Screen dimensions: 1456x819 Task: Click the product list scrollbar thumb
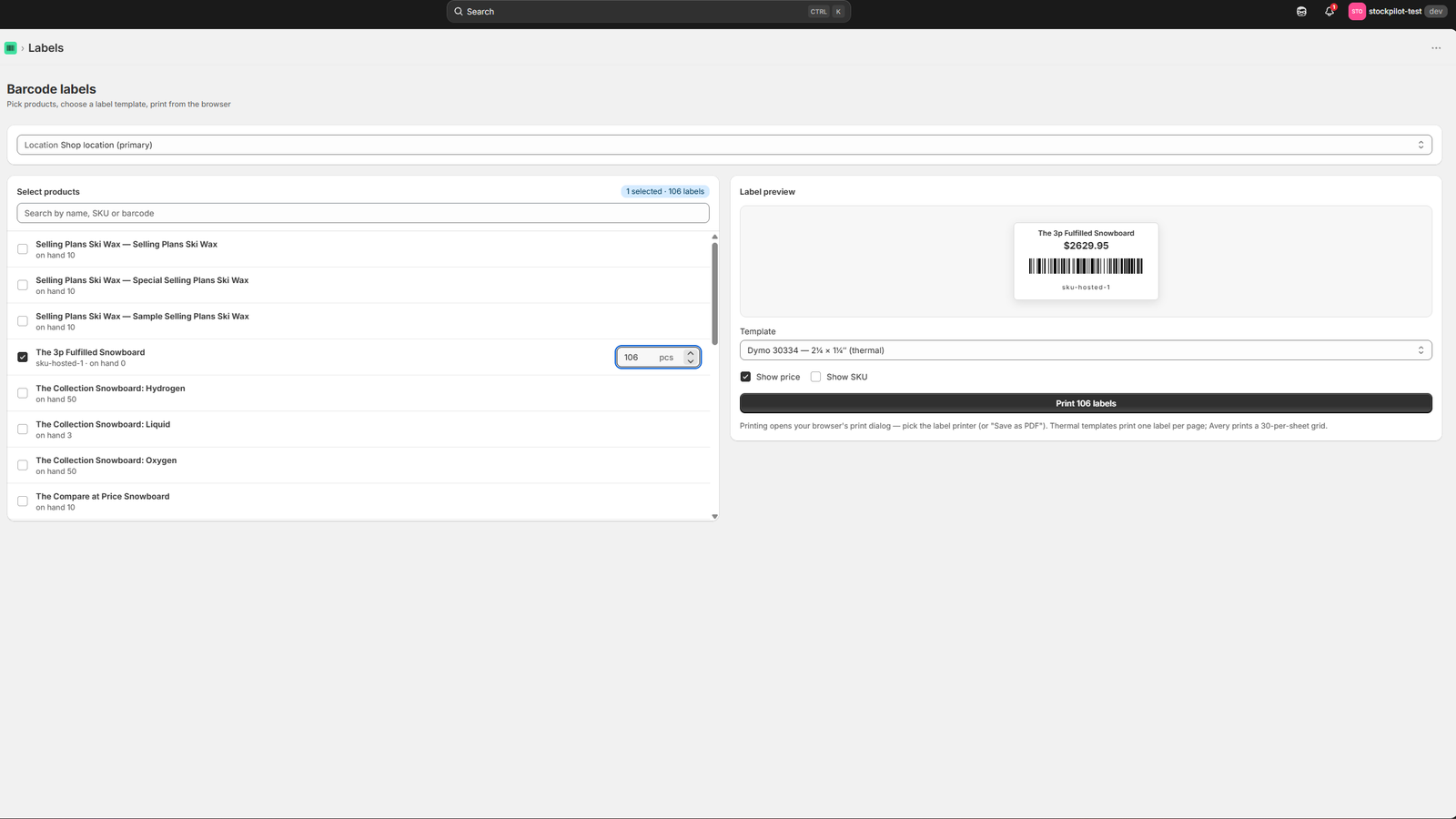pyautogui.click(x=714, y=293)
